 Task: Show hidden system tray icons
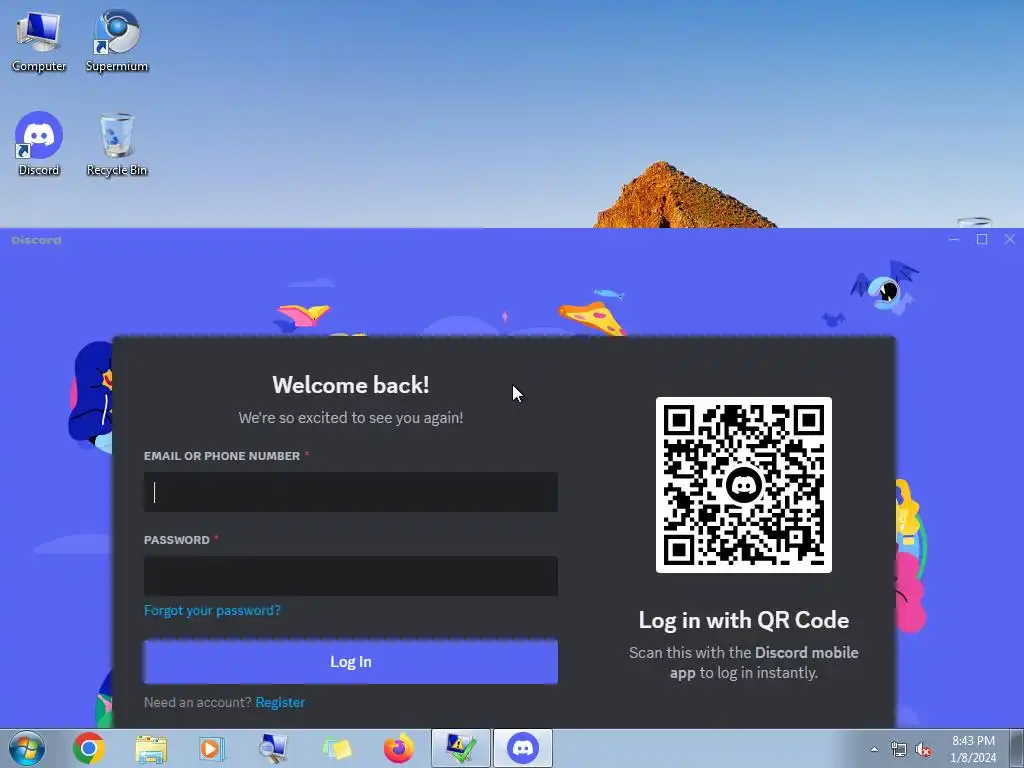(874, 749)
